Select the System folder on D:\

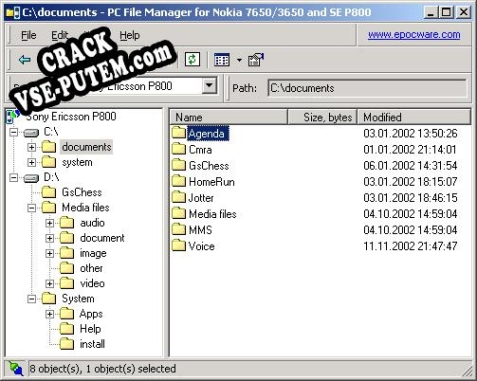pyautogui.click(x=78, y=299)
